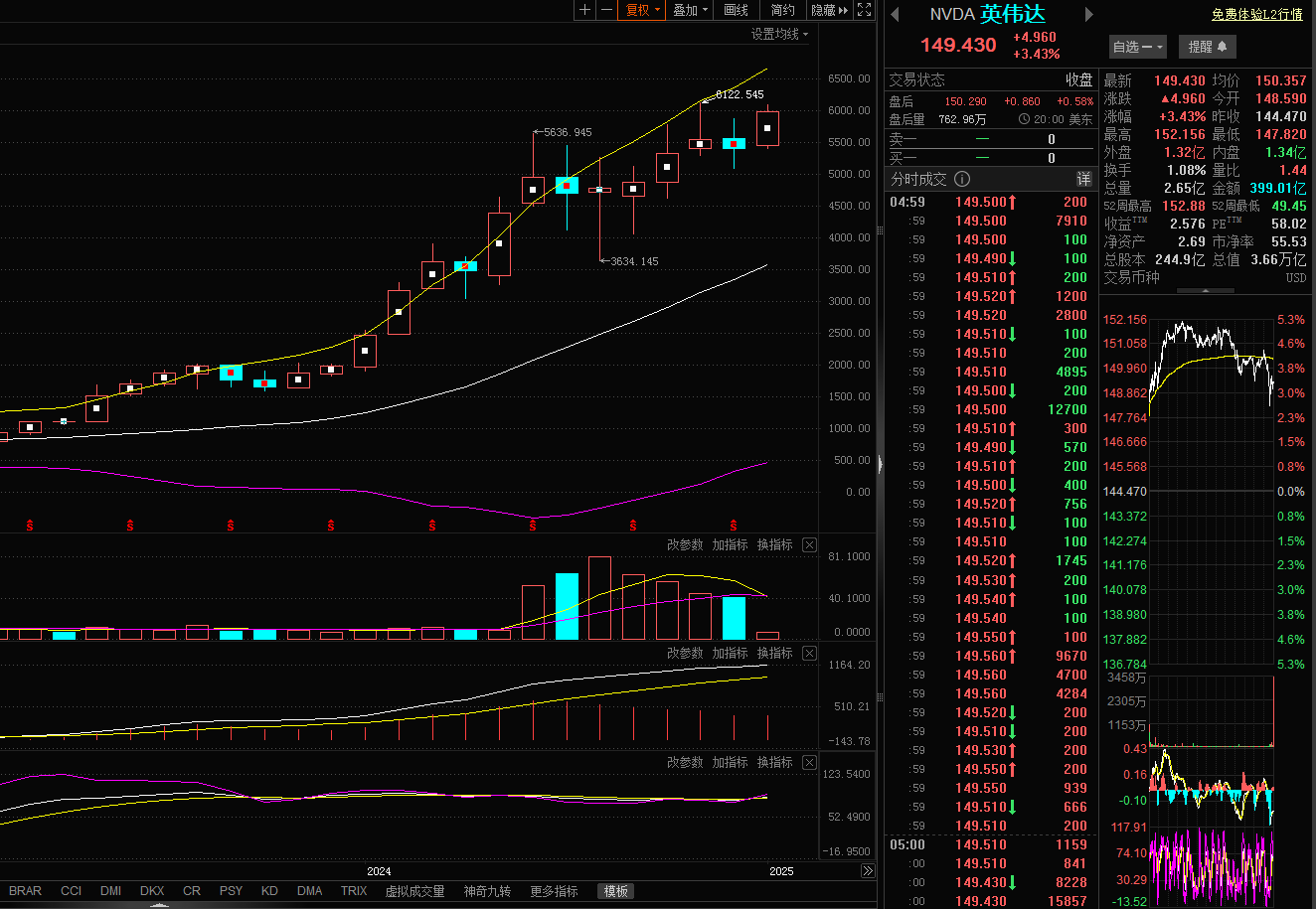1316x909 pixels.
Task: Open 更多指标 more indicators
Action: click(554, 891)
